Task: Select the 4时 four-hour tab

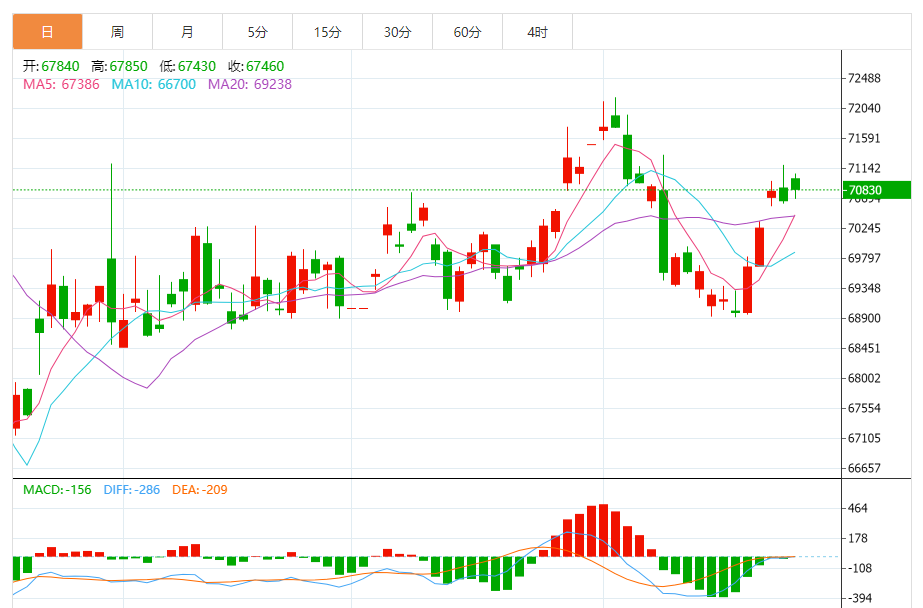Action: (537, 32)
